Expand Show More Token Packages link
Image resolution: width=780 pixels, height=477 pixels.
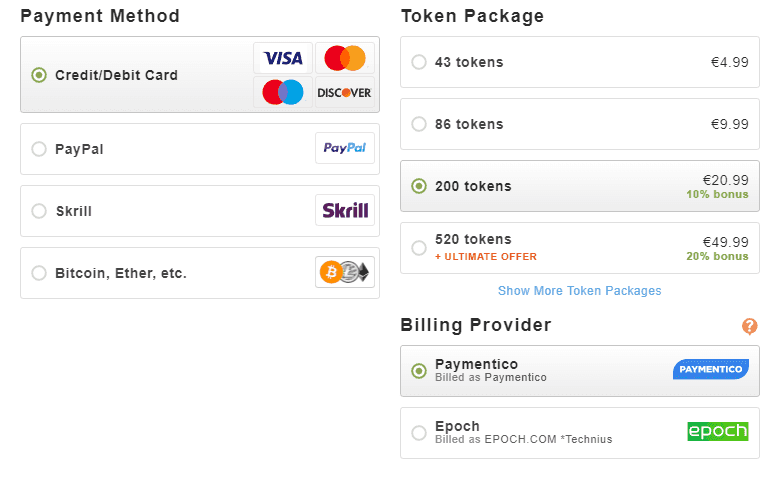[x=580, y=290]
